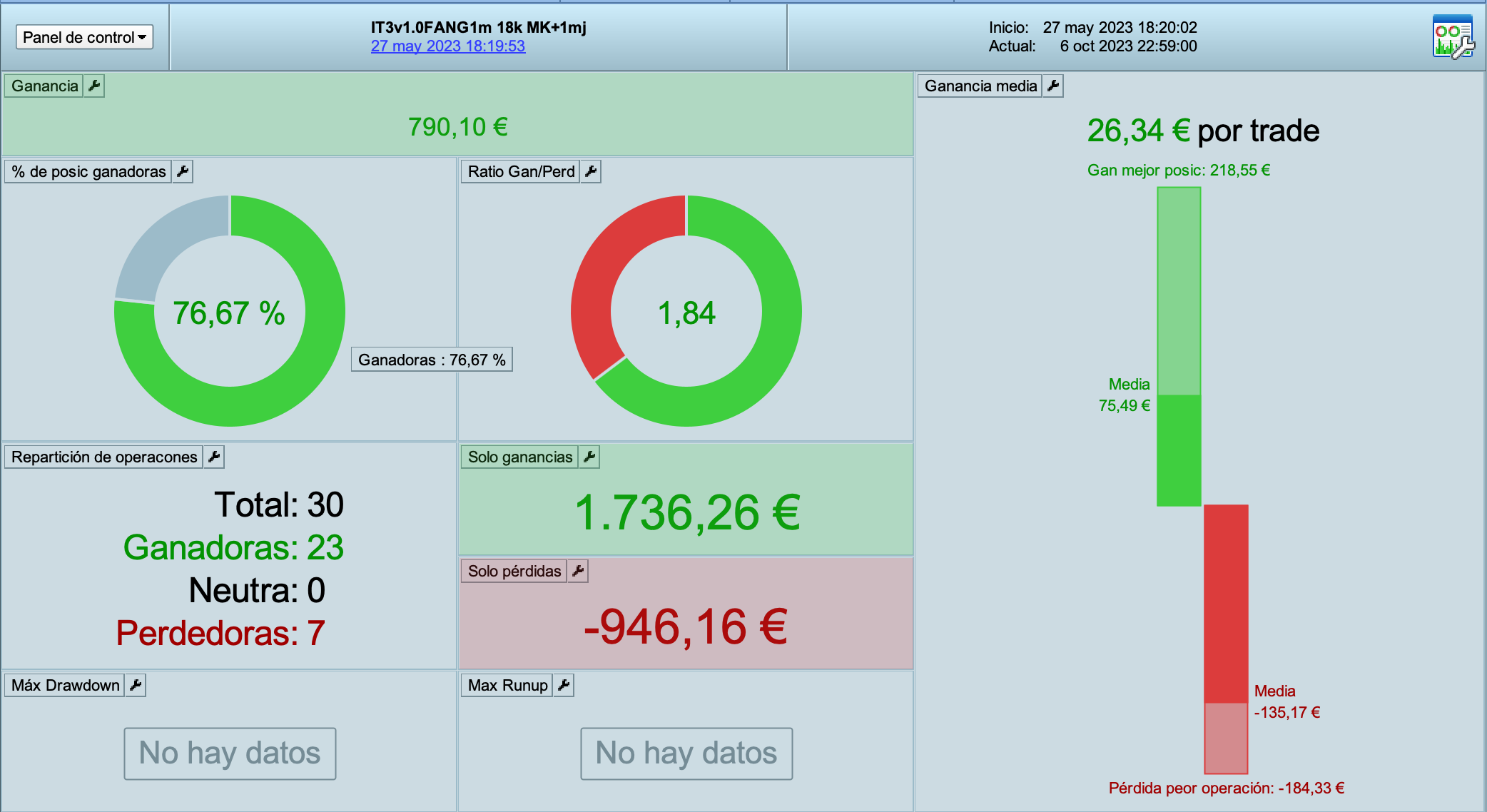
Task: Click wrench icon beside % de posic ganadoras
Action: (183, 172)
